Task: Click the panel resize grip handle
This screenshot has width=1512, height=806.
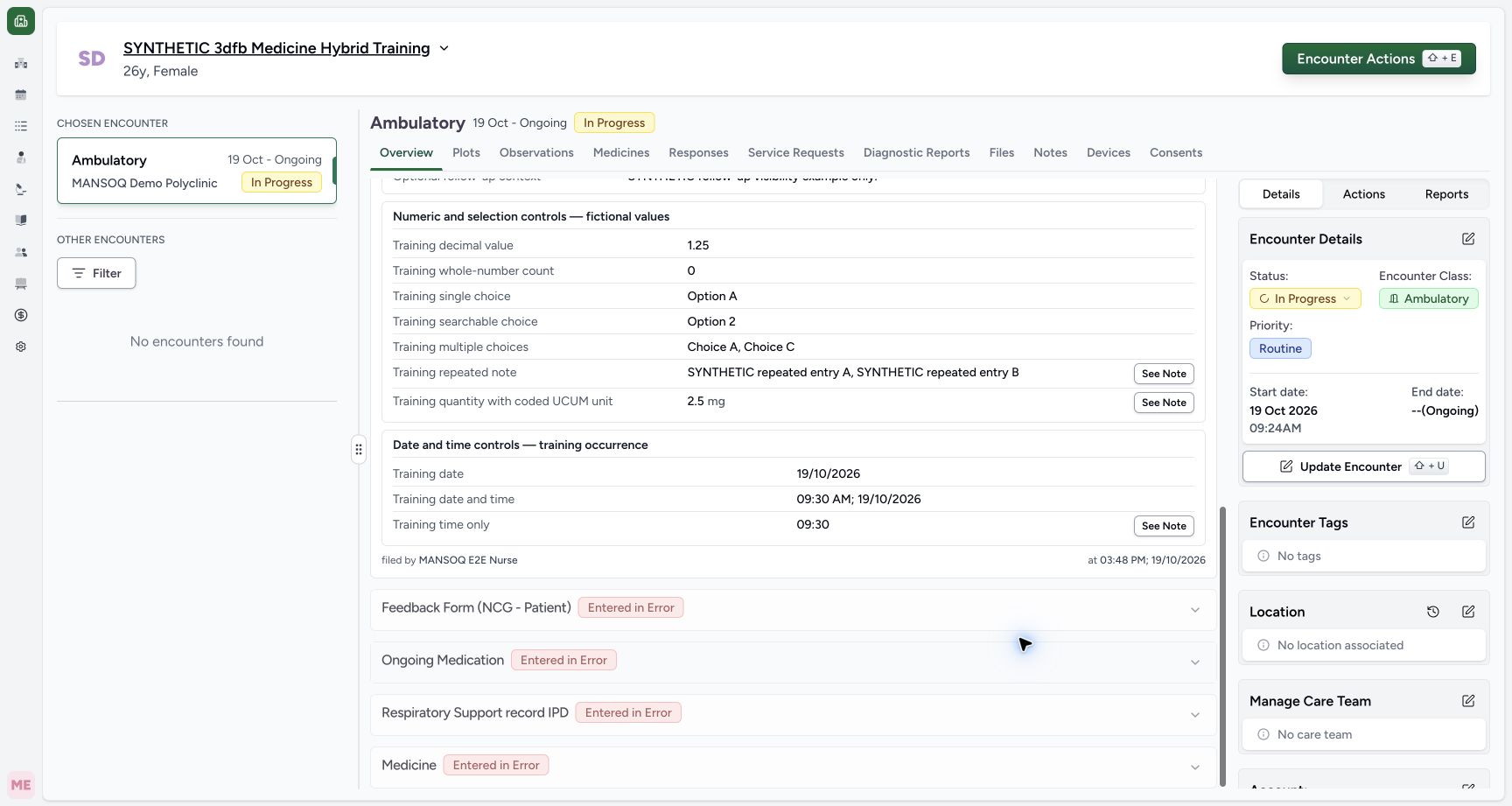Action: click(x=359, y=450)
